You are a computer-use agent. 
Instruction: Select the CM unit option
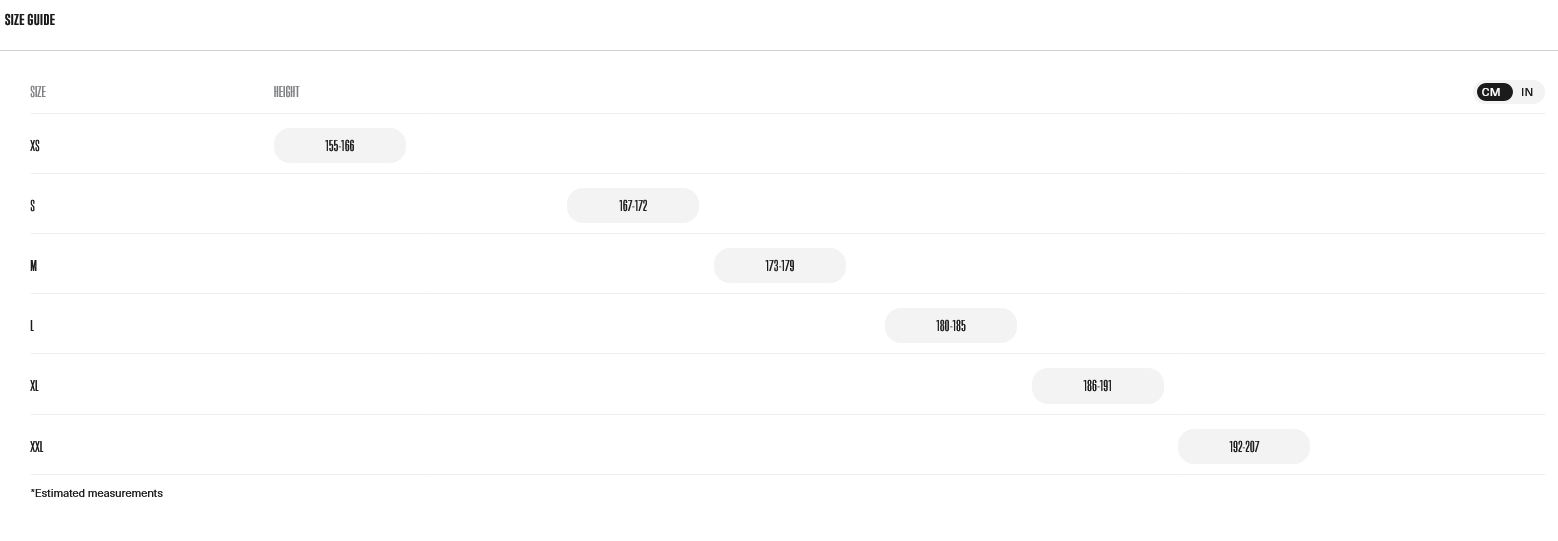point(1491,92)
